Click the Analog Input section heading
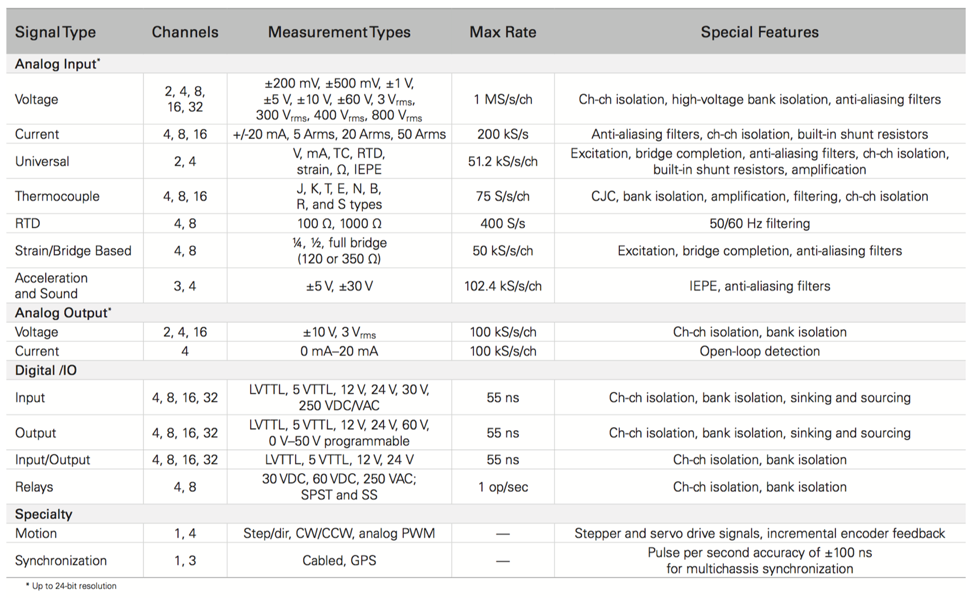975x598 pixels. coord(58,64)
